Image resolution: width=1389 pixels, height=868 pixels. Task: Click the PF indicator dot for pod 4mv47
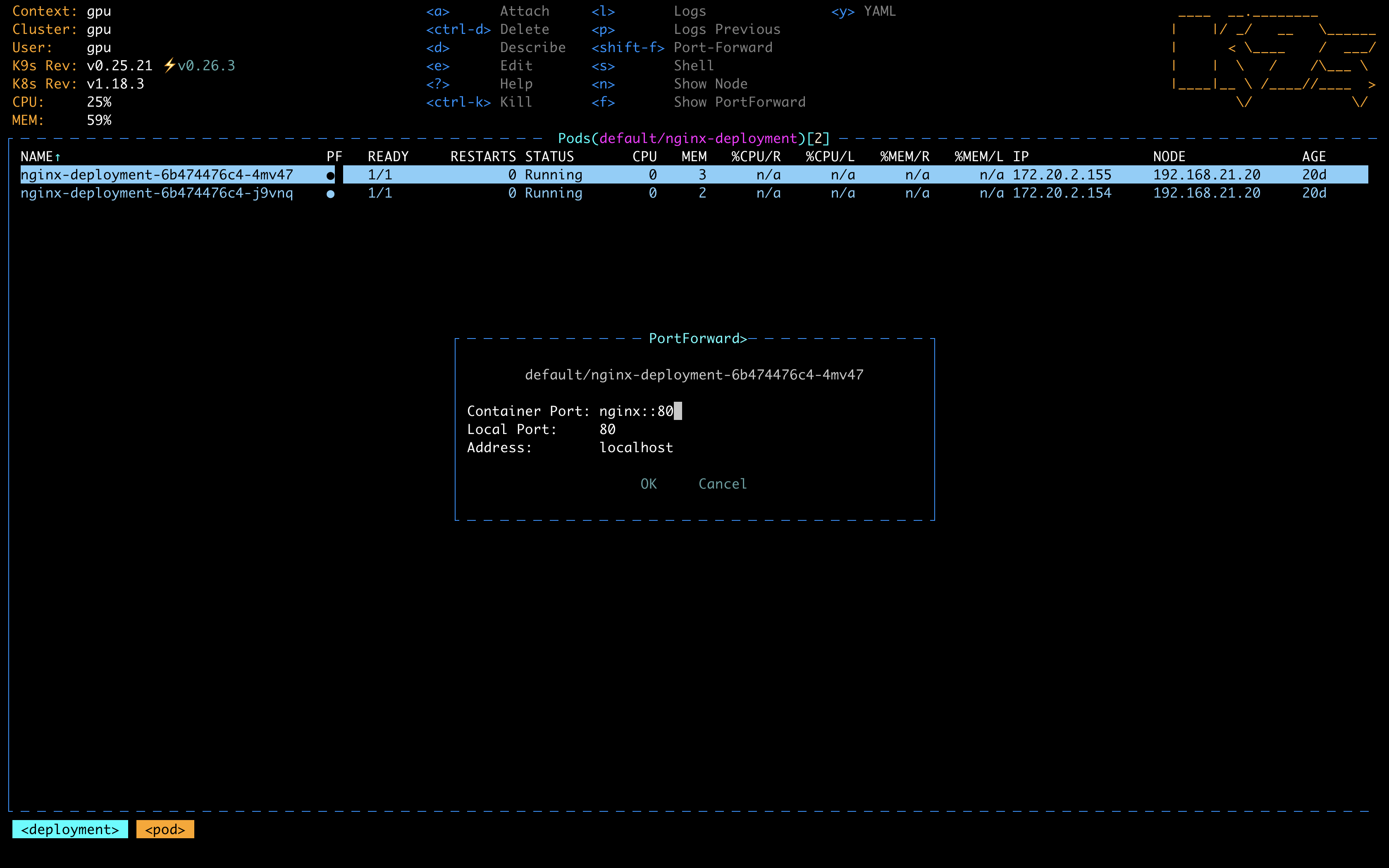point(331,175)
